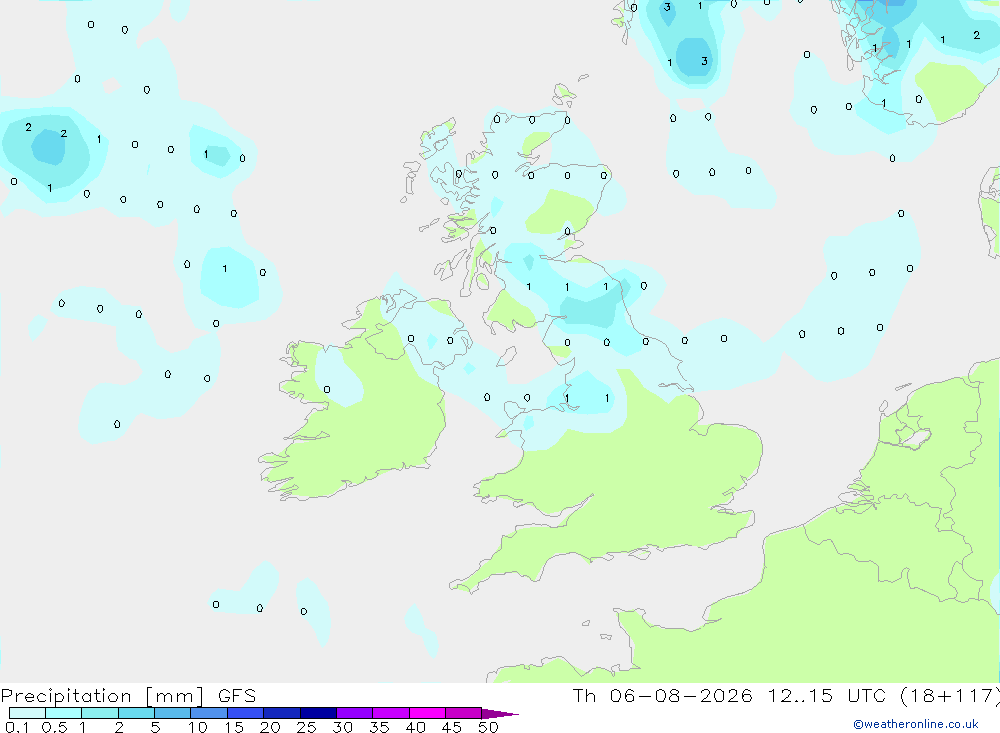1000x733 pixels.
Task: Click the legend label '25'
Action: [x=307, y=727]
